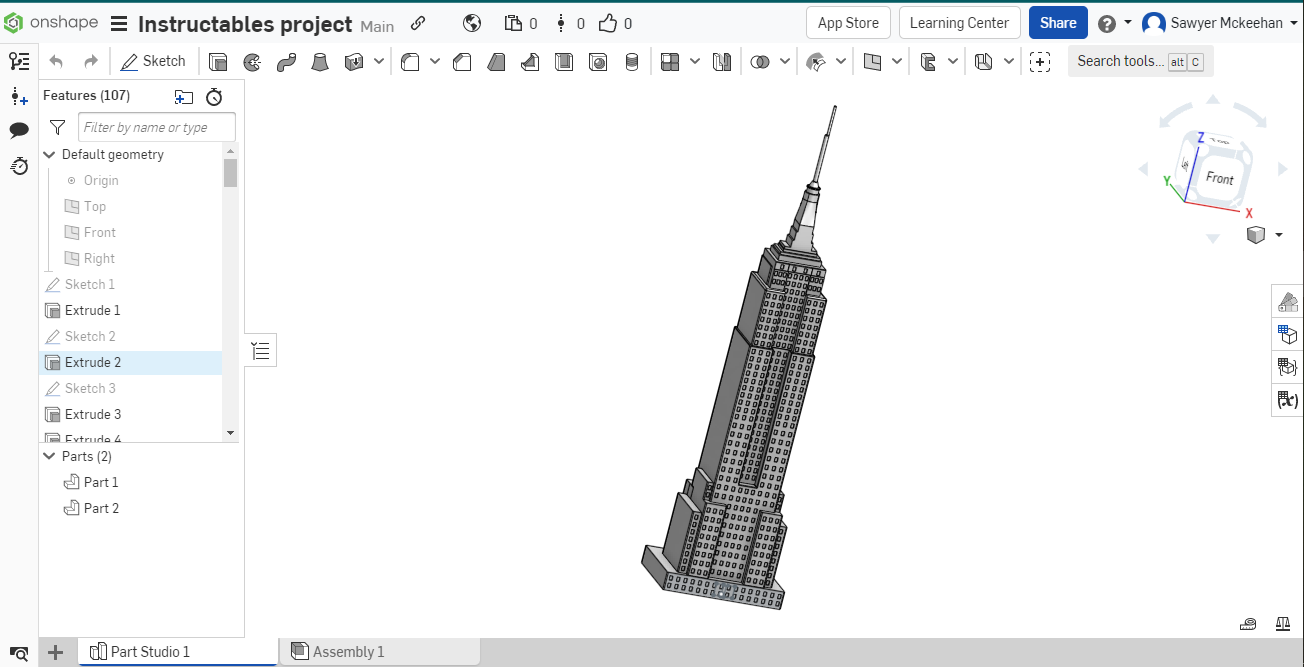Select the Loft tool
The height and width of the screenshot is (667, 1304).
point(320,62)
